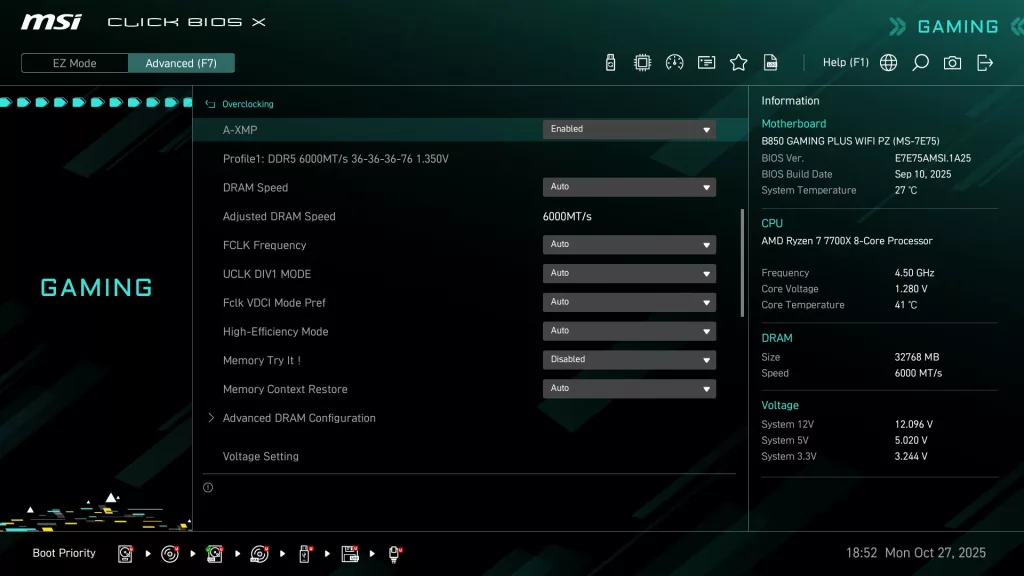Screen dimensions: 1024x576
Task: Open the fan control gauge icon
Action: [x=675, y=61]
